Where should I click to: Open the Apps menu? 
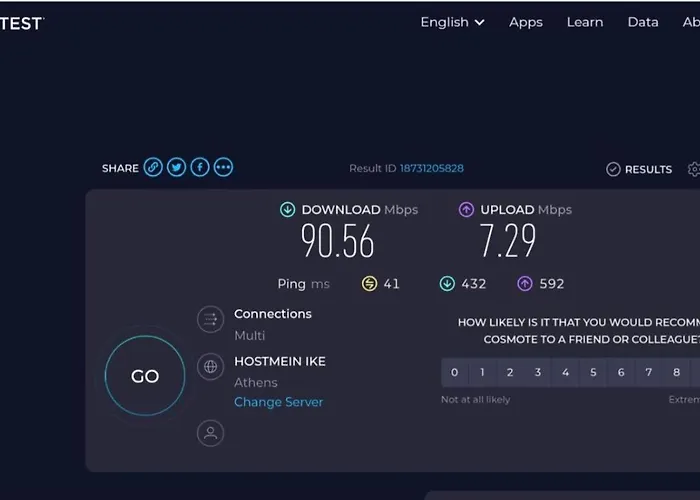pos(526,22)
